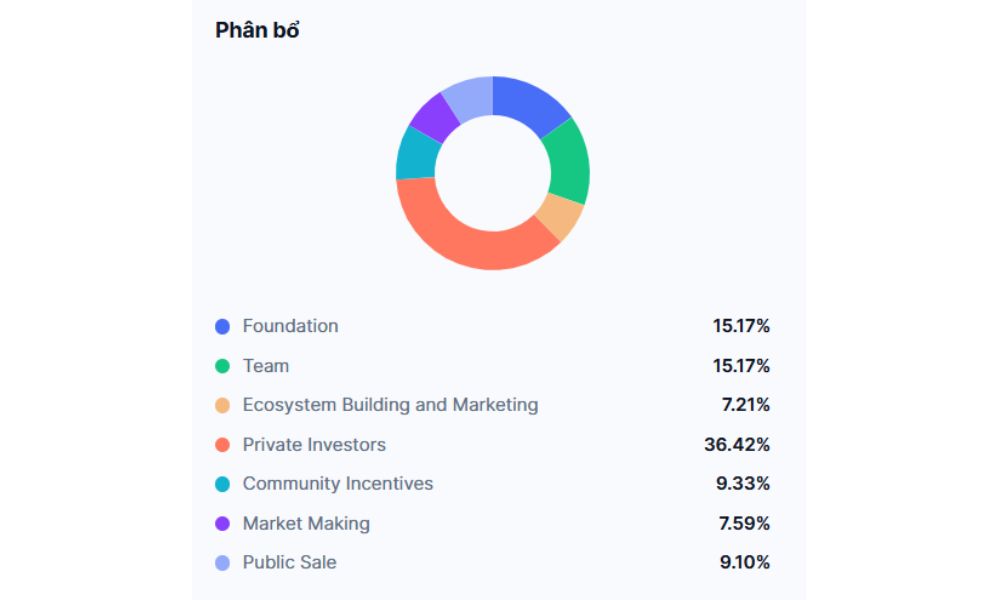This screenshot has width=1000, height=600.
Task: Select Ecosystem Building and Marketing label
Action: point(390,405)
